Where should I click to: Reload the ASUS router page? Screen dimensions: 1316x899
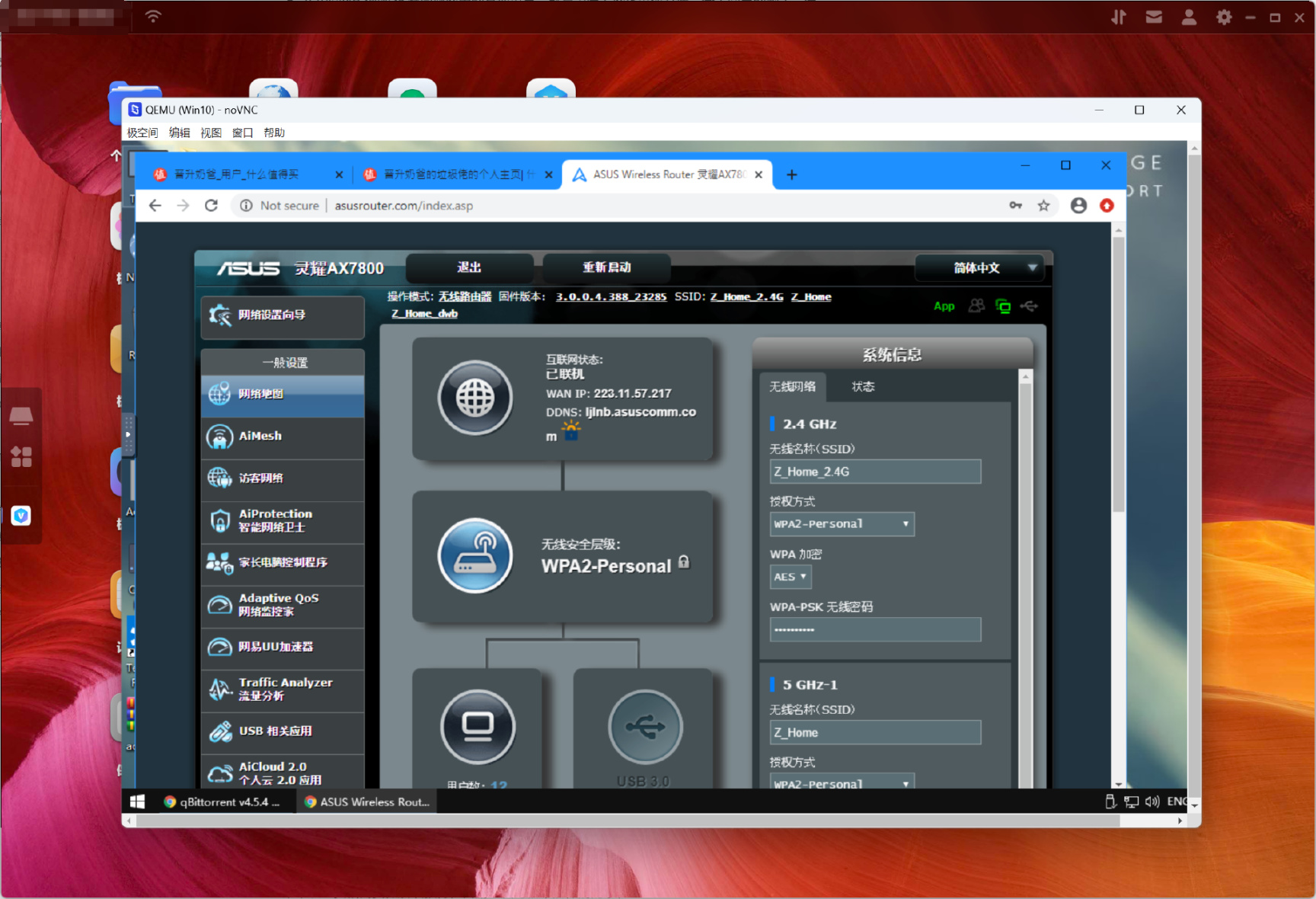tap(212, 206)
